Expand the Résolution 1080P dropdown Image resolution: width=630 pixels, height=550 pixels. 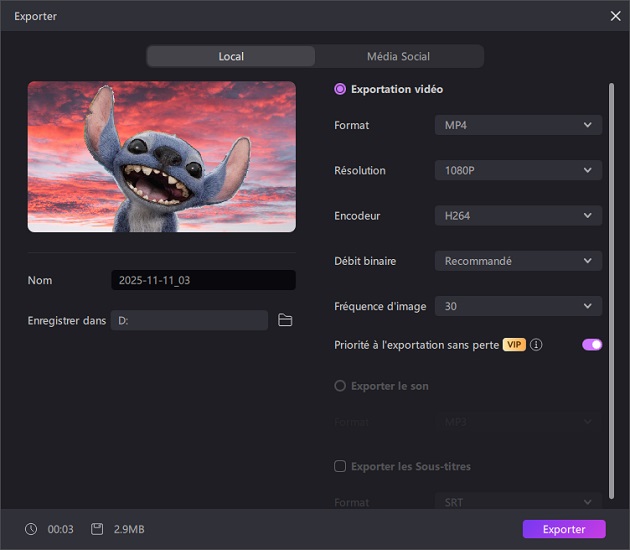pos(518,170)
